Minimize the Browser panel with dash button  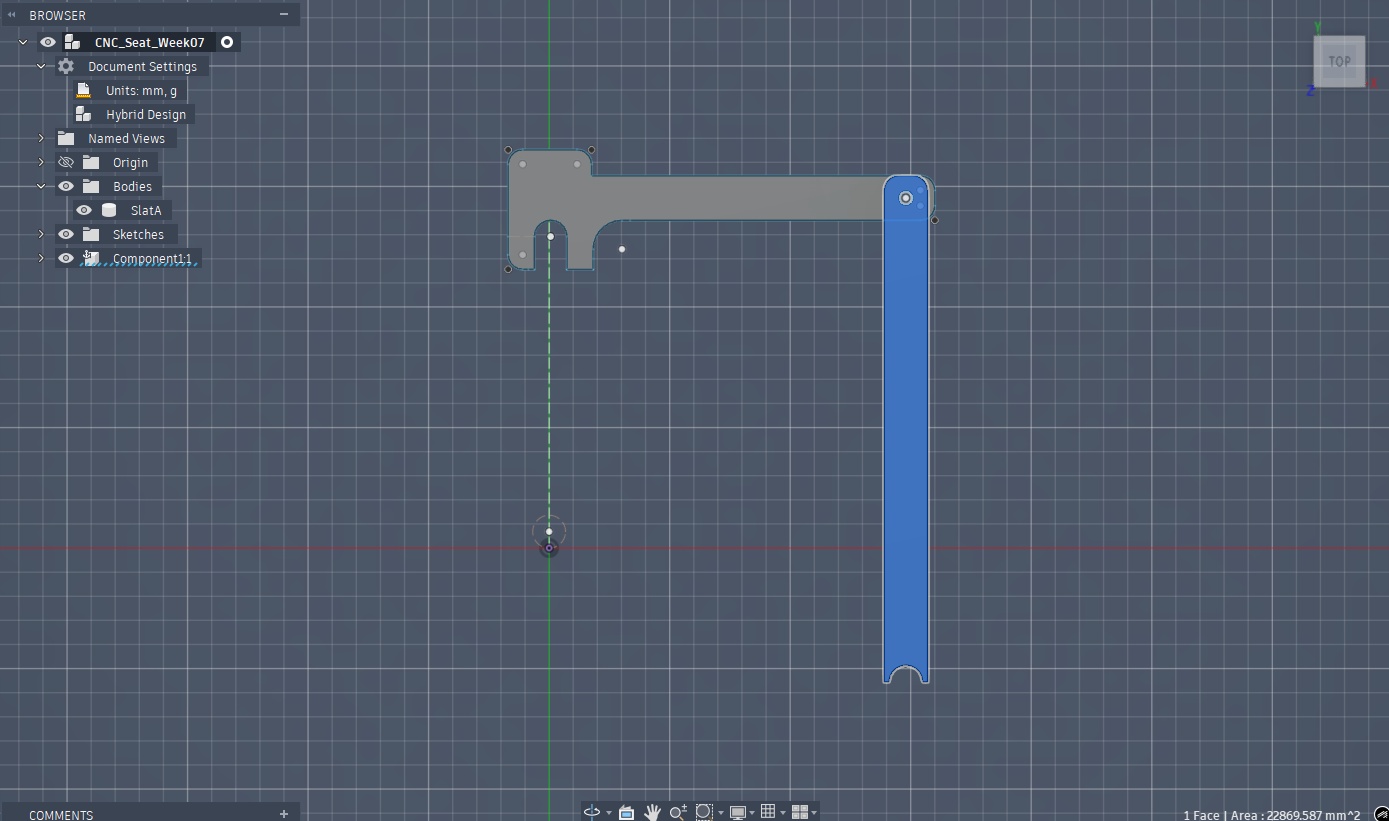pos(284,14)
